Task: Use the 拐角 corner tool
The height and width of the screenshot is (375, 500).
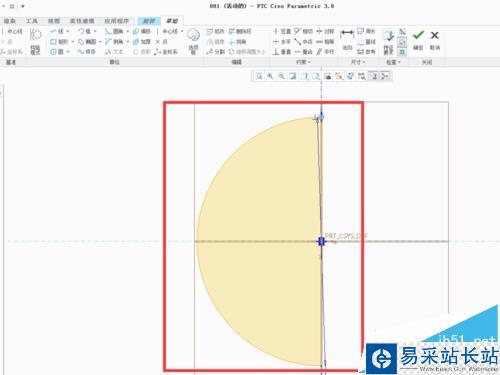Action: (237, 42)
